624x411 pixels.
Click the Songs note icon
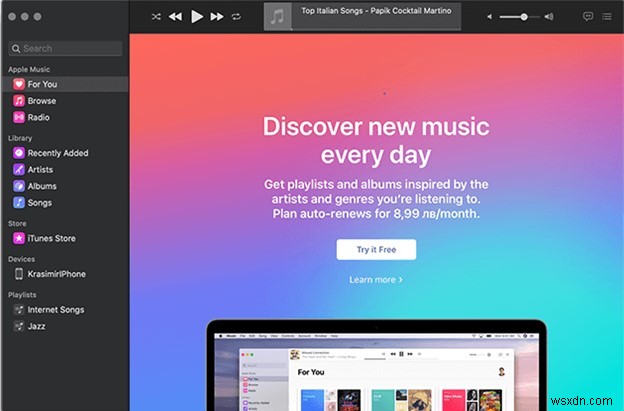pos(19,203)
